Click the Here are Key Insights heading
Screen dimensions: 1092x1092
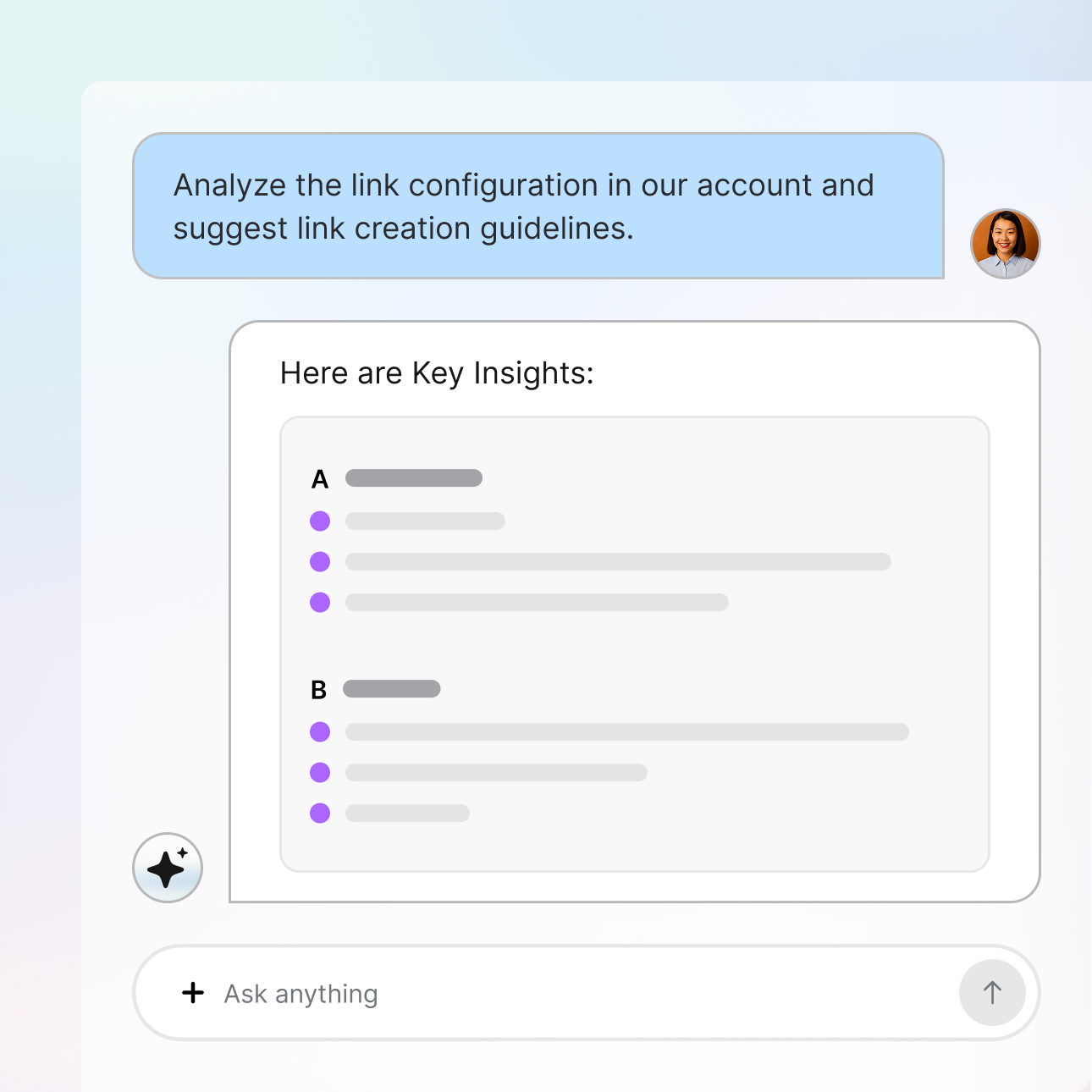[x=437, y=372]
